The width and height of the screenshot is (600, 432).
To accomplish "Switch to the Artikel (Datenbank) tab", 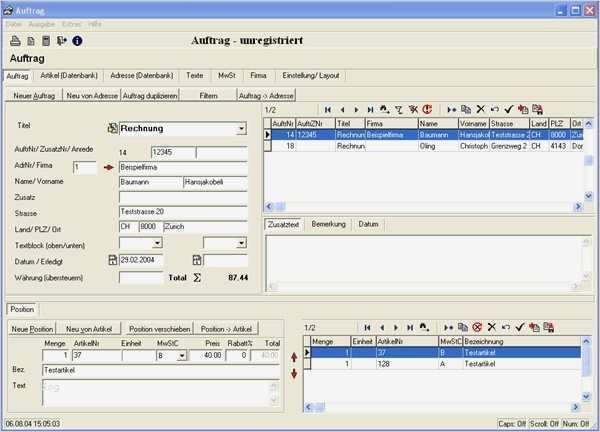I will point(69,75).
